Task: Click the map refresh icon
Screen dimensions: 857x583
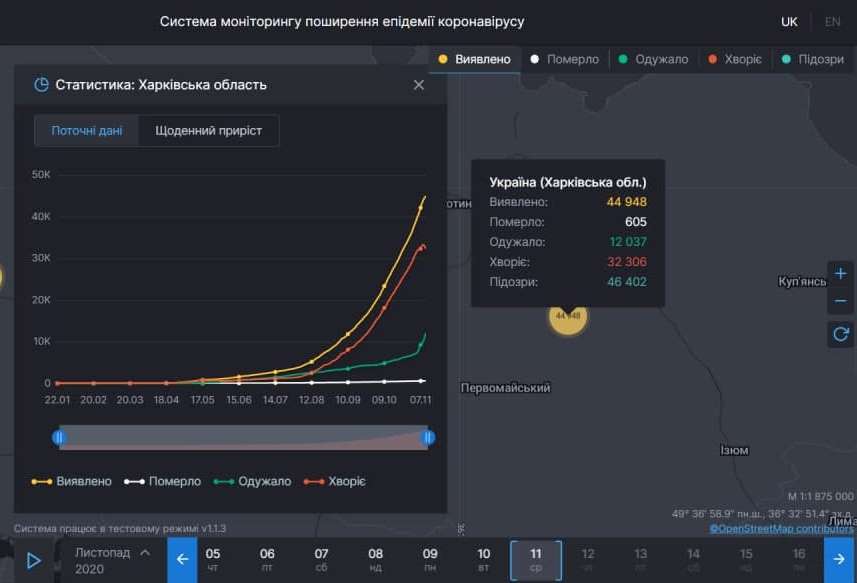Action: pyautogui.click(x=840, y=333)
